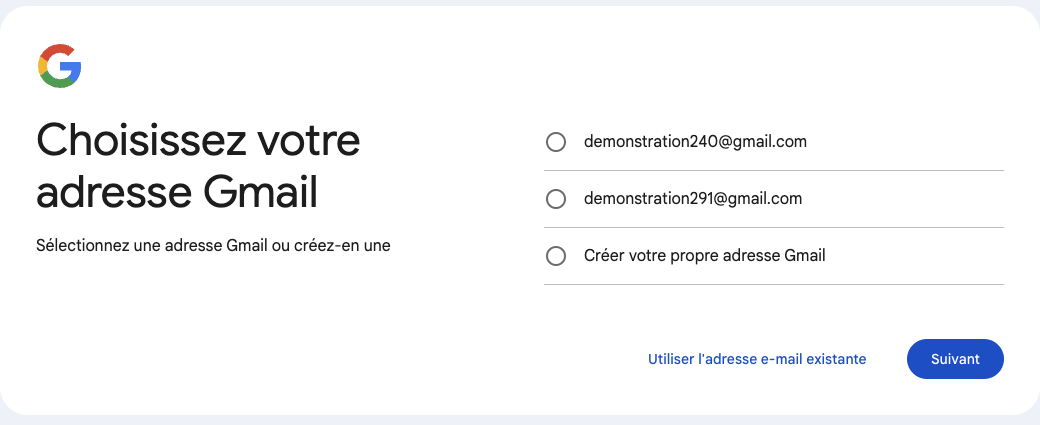Select the demonstration291@gmail.com radio button
This screenshot has width=1040, height=425.
(x=556, y=199)
